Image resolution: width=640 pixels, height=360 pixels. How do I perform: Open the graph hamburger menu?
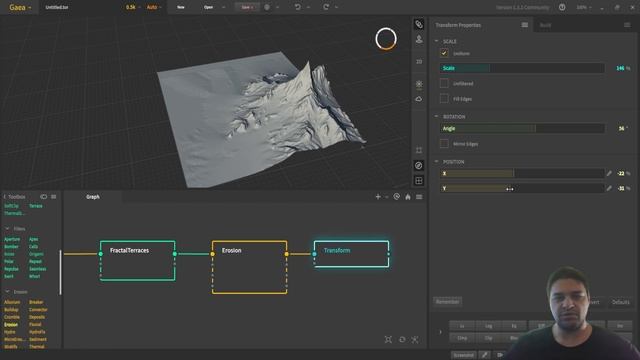[419, 197]
